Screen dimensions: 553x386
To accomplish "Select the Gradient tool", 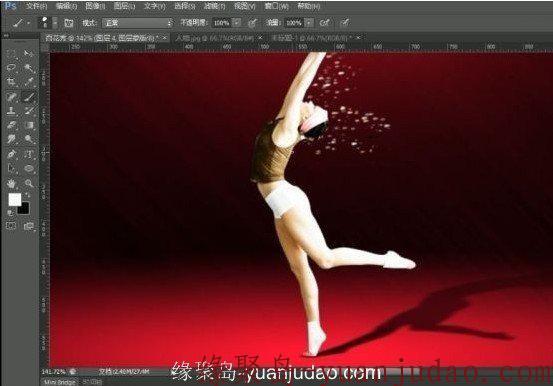I will [x=29, y=125].
